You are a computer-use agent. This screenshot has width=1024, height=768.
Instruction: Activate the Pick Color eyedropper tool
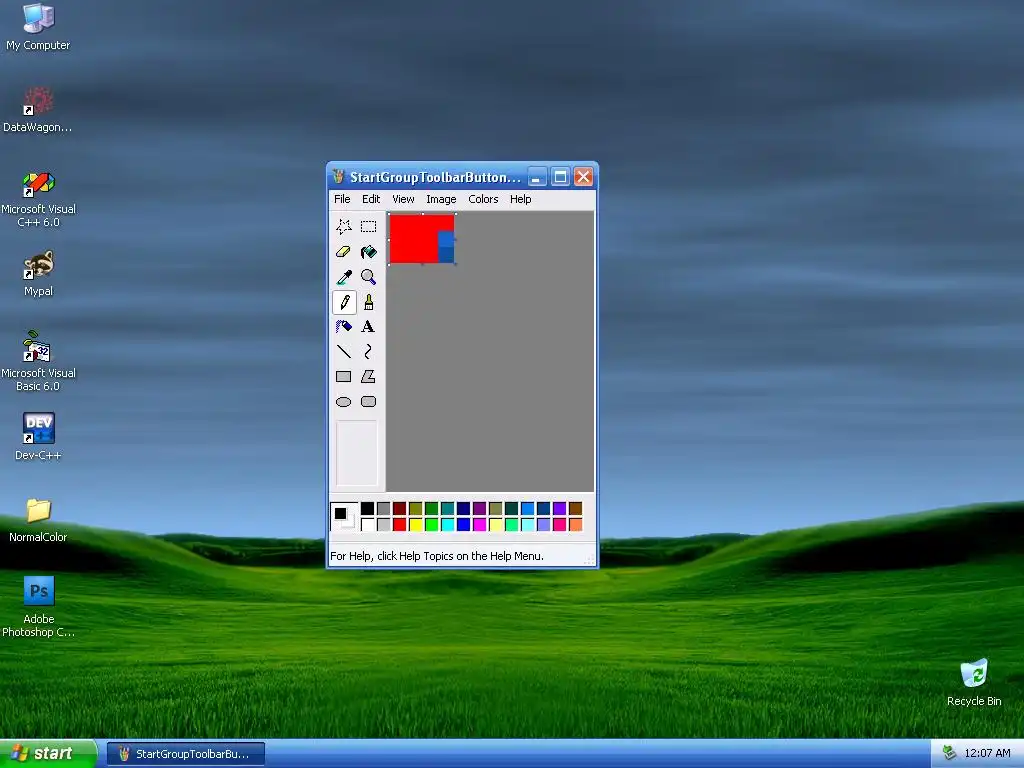click(x=344, y=277)
